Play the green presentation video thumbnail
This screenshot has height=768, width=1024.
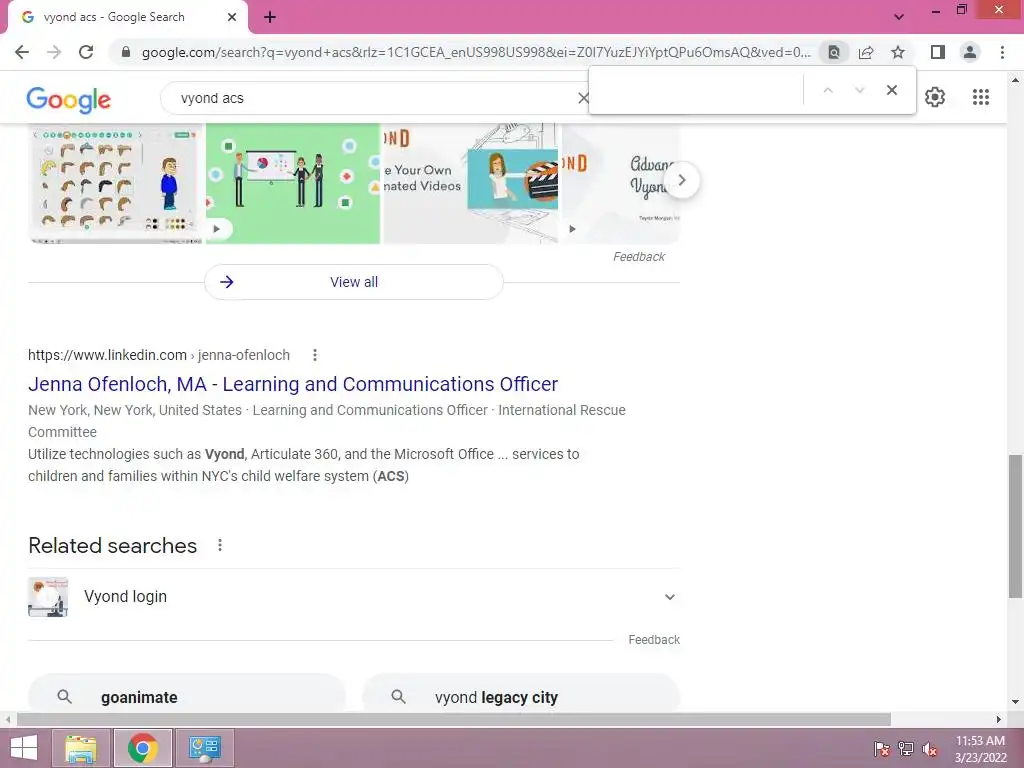(x=293, y=184)
